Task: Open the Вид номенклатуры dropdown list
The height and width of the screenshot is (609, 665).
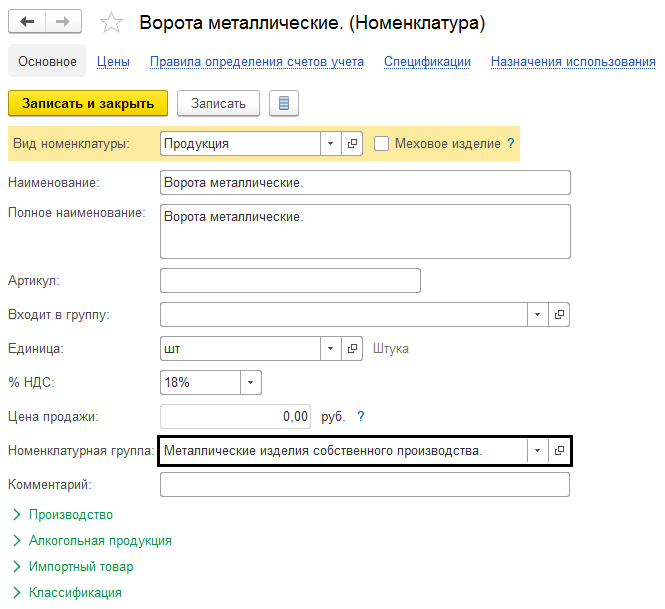Action: pyautogui.click(x=331, y=144)
